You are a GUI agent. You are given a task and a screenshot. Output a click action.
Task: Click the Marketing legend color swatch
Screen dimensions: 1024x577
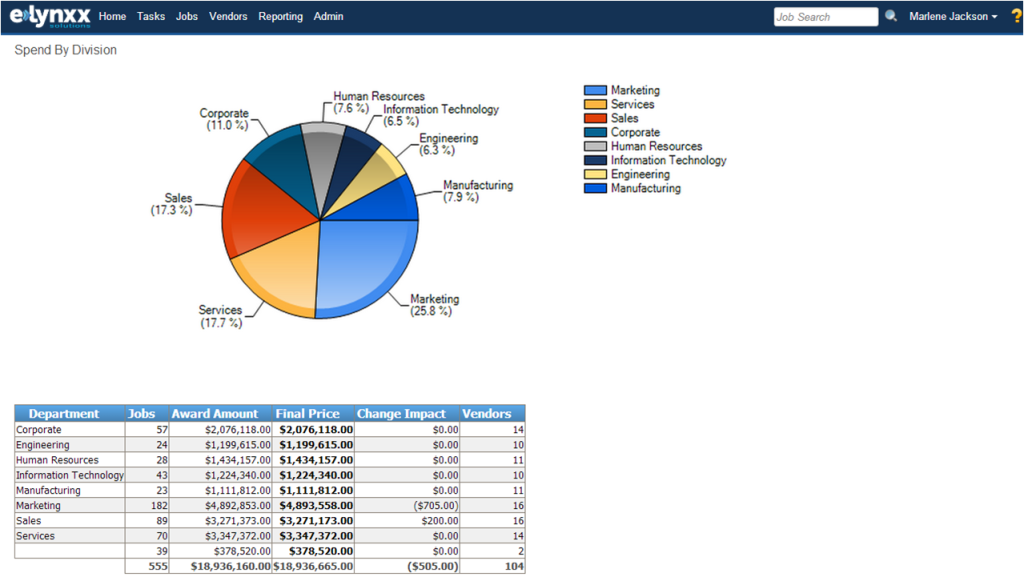[x=596, y=90]
